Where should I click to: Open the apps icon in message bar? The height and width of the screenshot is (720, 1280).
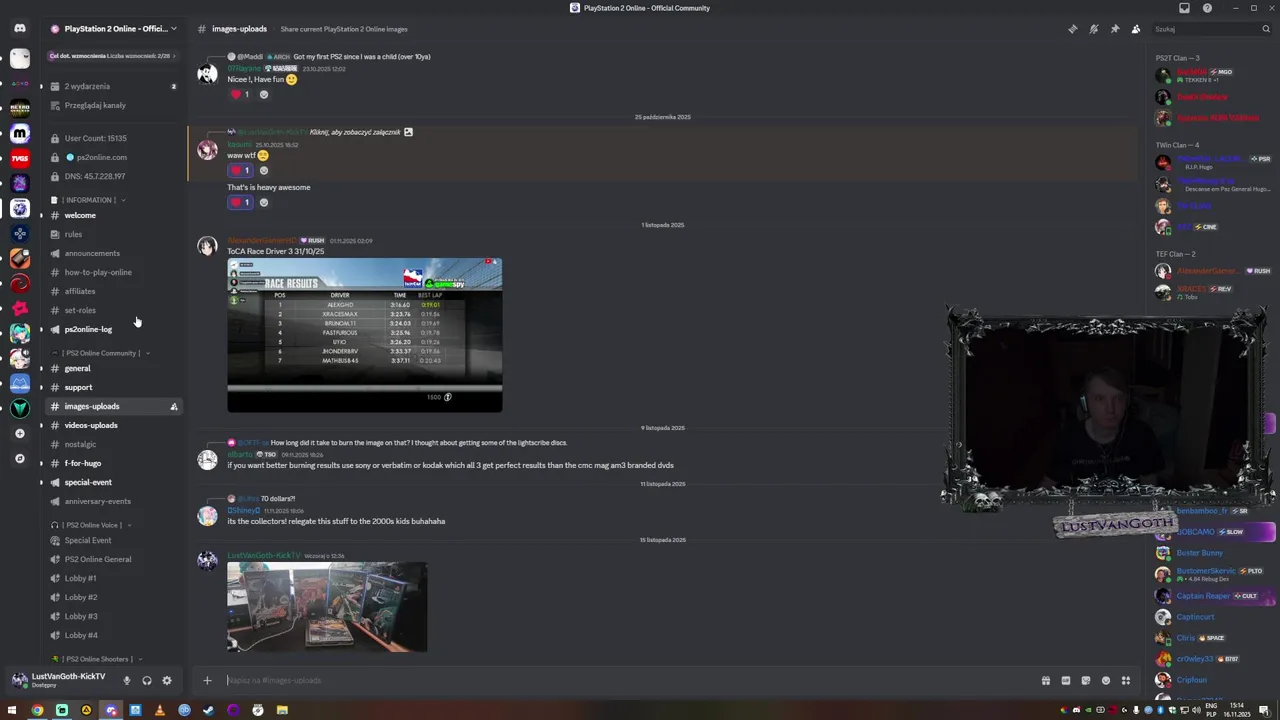click(x=1126, y=680)
